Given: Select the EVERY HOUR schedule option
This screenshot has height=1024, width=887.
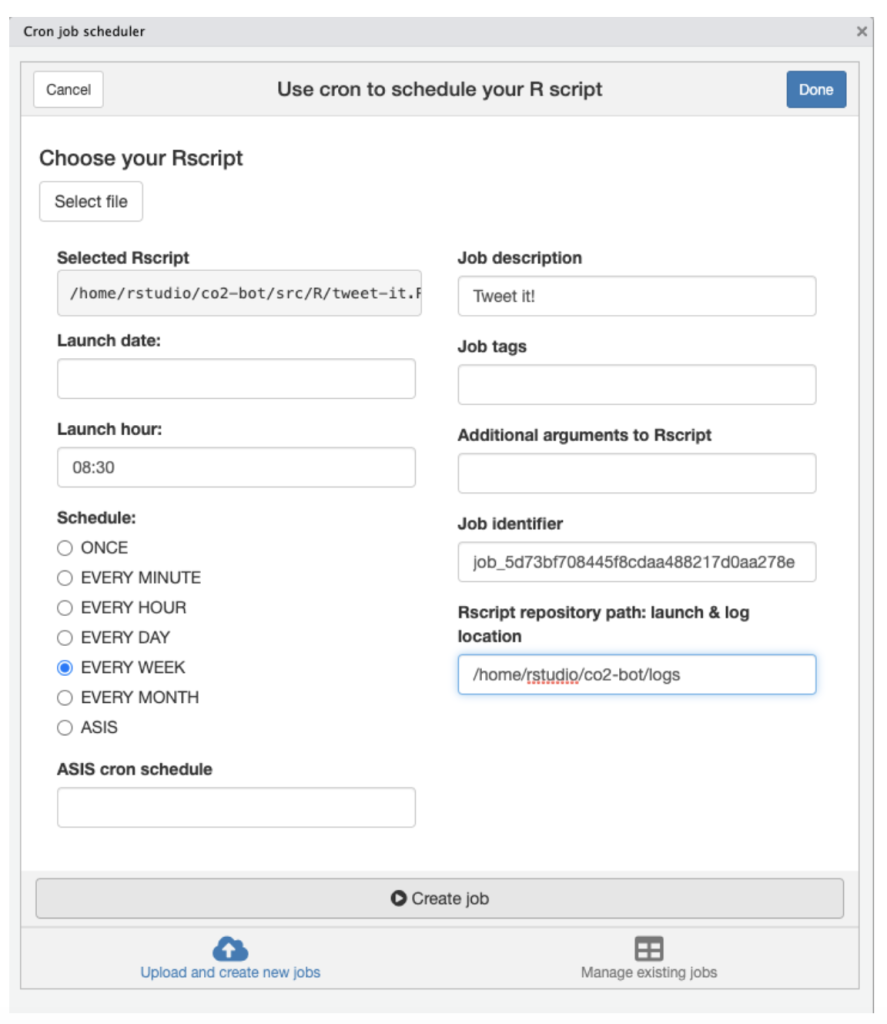Looking at the screenshot, I should [64, 608].
